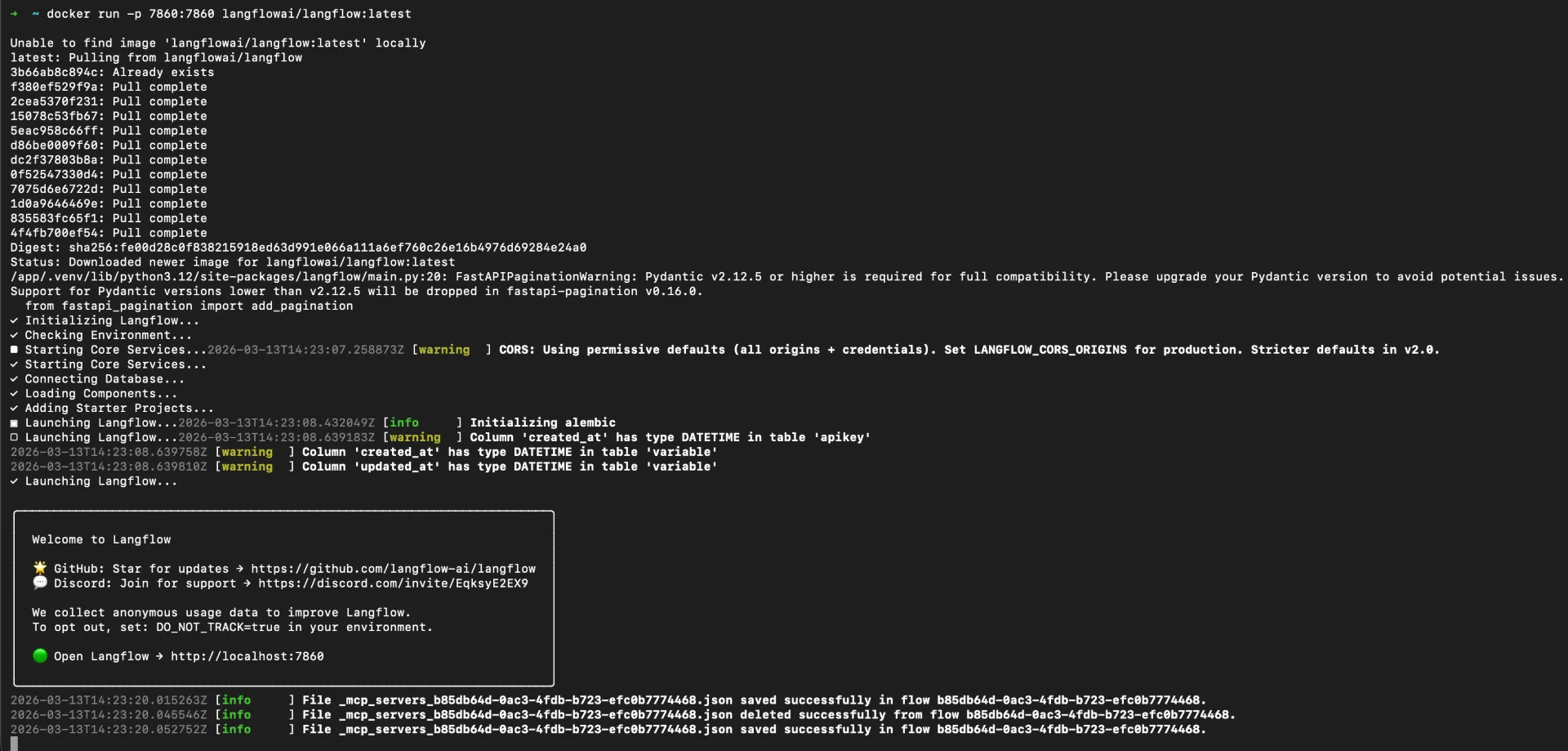Click the filled square beside Starting Core Services
The width and height of the screenshot is (1568, 751).
13,350
